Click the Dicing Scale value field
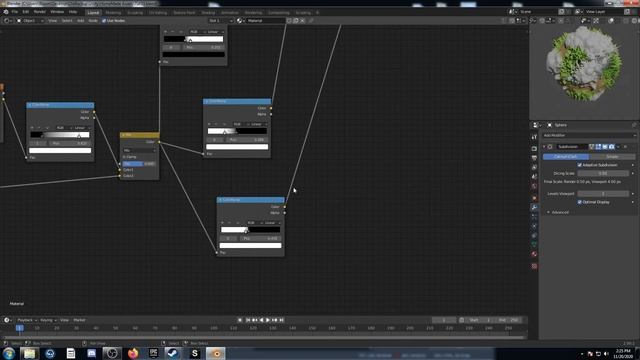 pos(603,173)
